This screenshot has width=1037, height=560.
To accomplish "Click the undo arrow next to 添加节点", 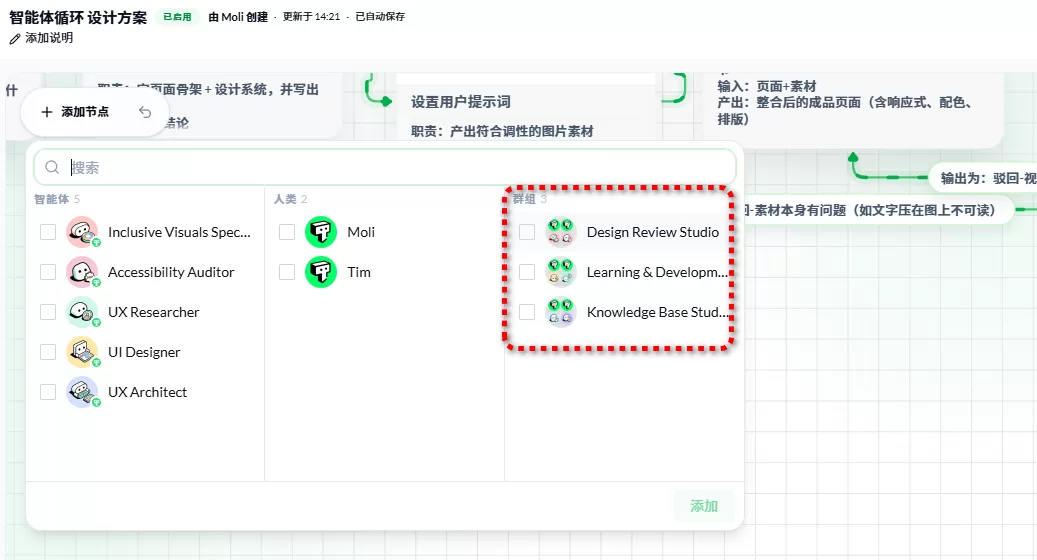I will (145, 112).
